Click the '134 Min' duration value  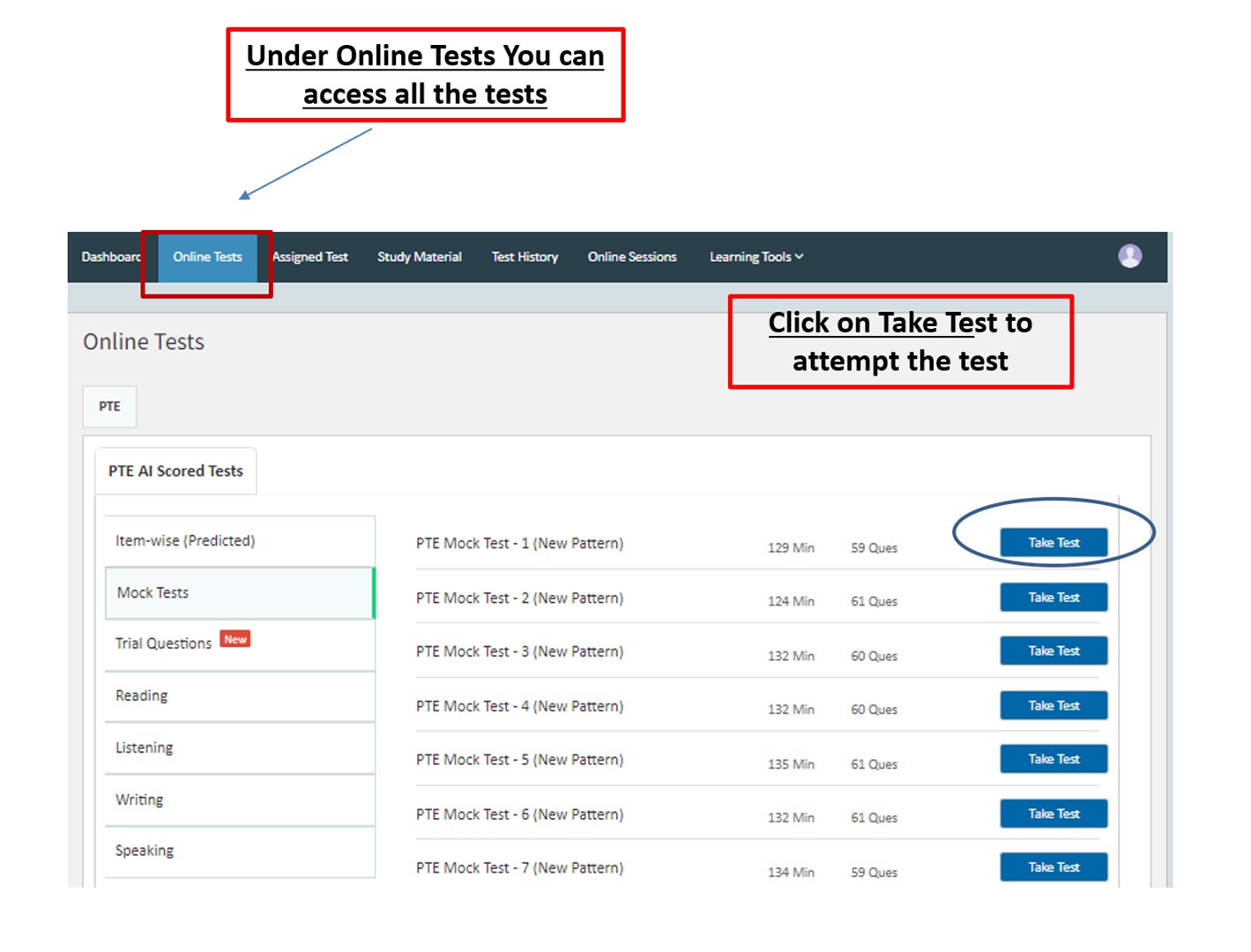(x=791, y=873)
